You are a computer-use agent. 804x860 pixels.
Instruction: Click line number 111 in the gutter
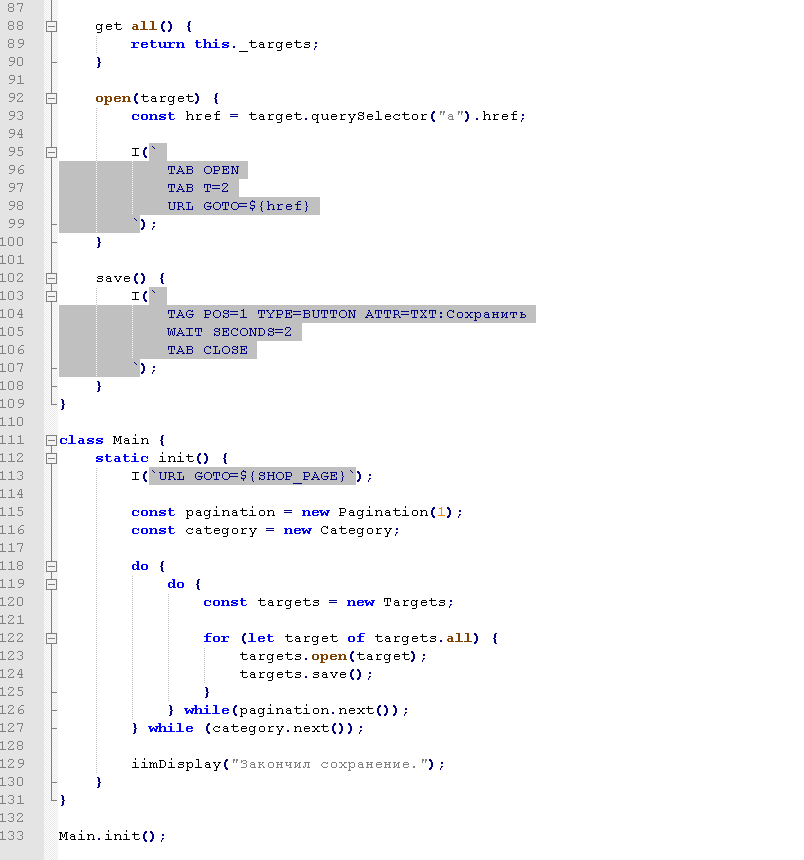pyautogui.click(x=12, y=439)
